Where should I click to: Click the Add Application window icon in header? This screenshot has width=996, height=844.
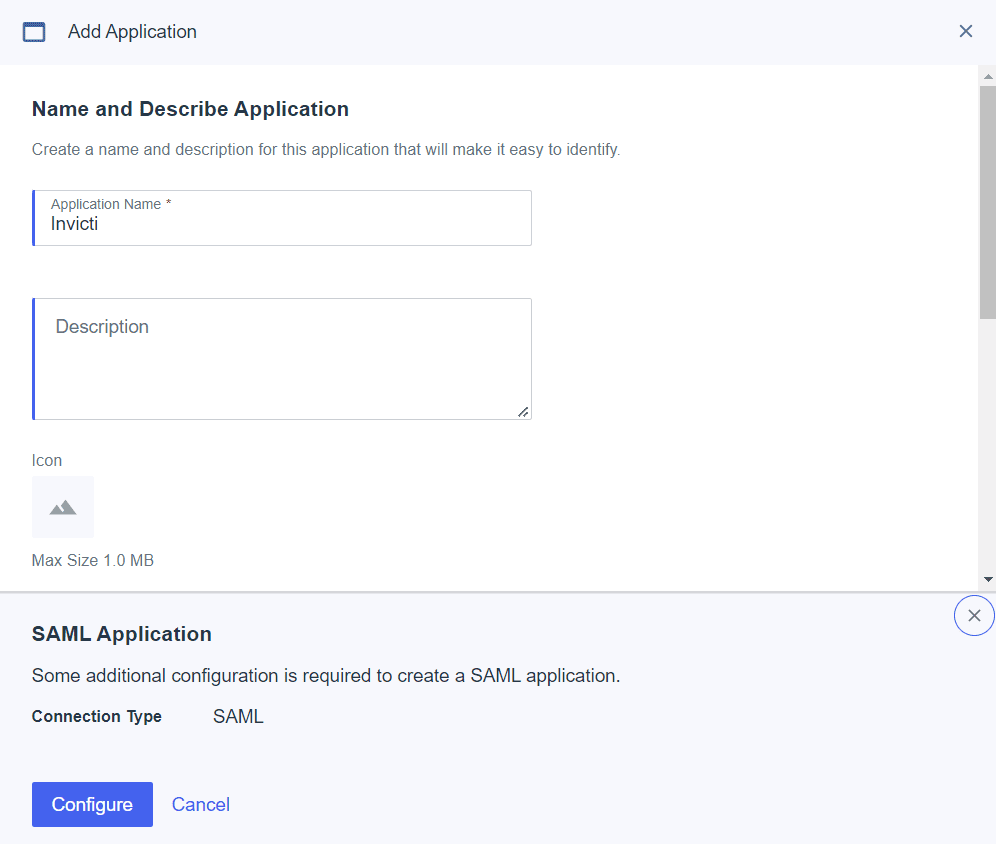pos(33,31)
